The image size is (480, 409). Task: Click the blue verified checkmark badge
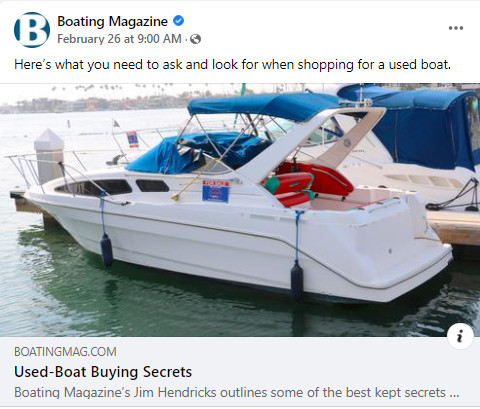pos(179,21)
